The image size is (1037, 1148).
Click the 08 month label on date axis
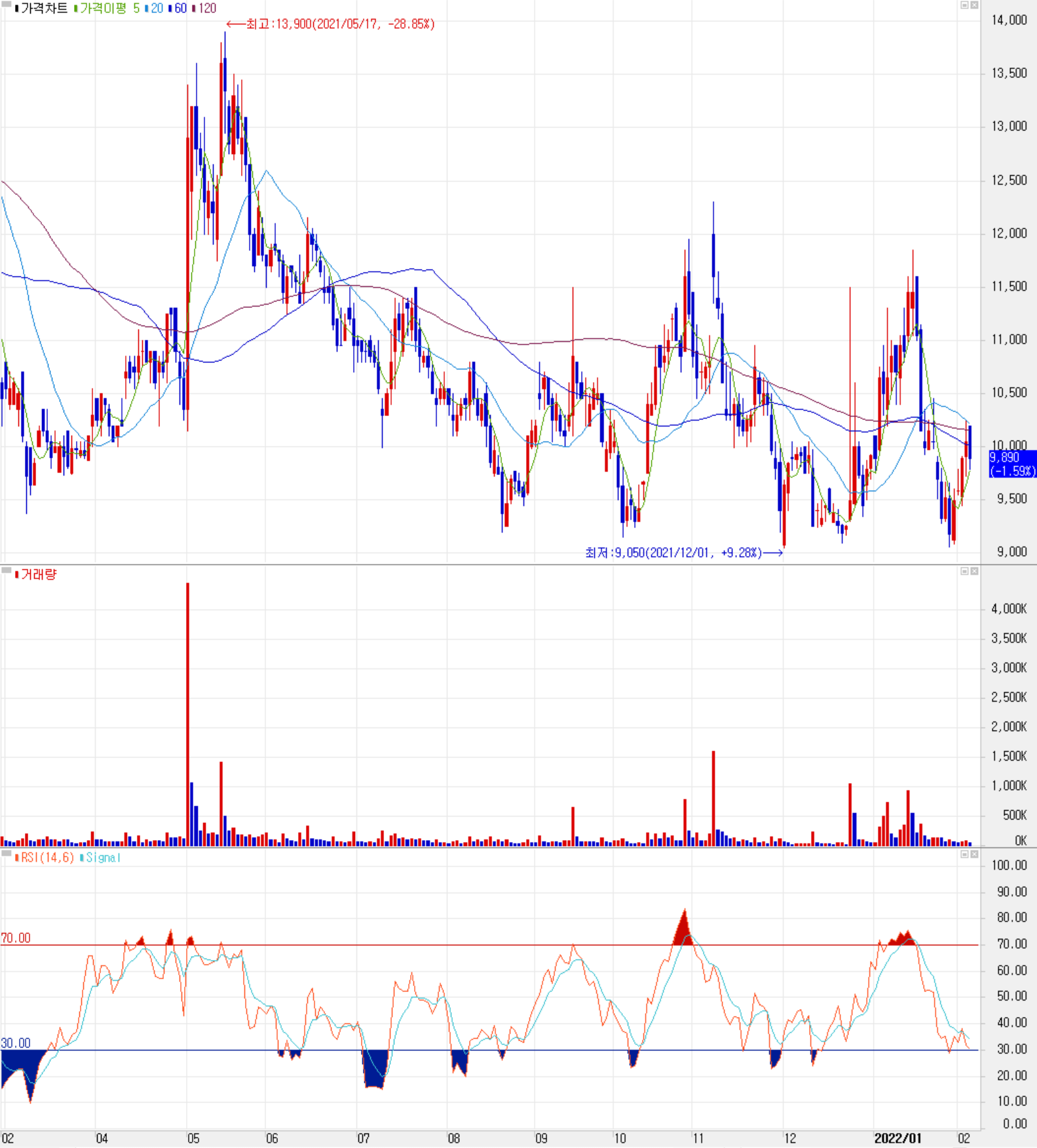453,1139
